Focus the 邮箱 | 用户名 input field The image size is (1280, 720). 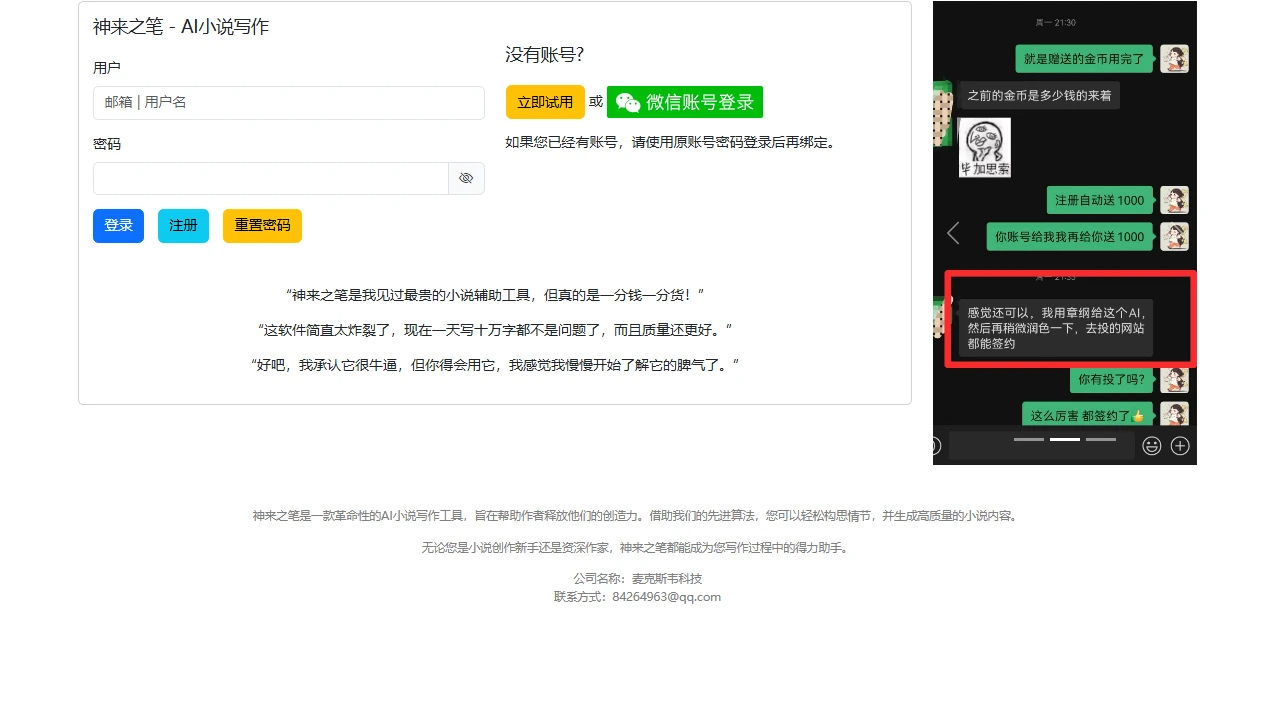[288, 103]
